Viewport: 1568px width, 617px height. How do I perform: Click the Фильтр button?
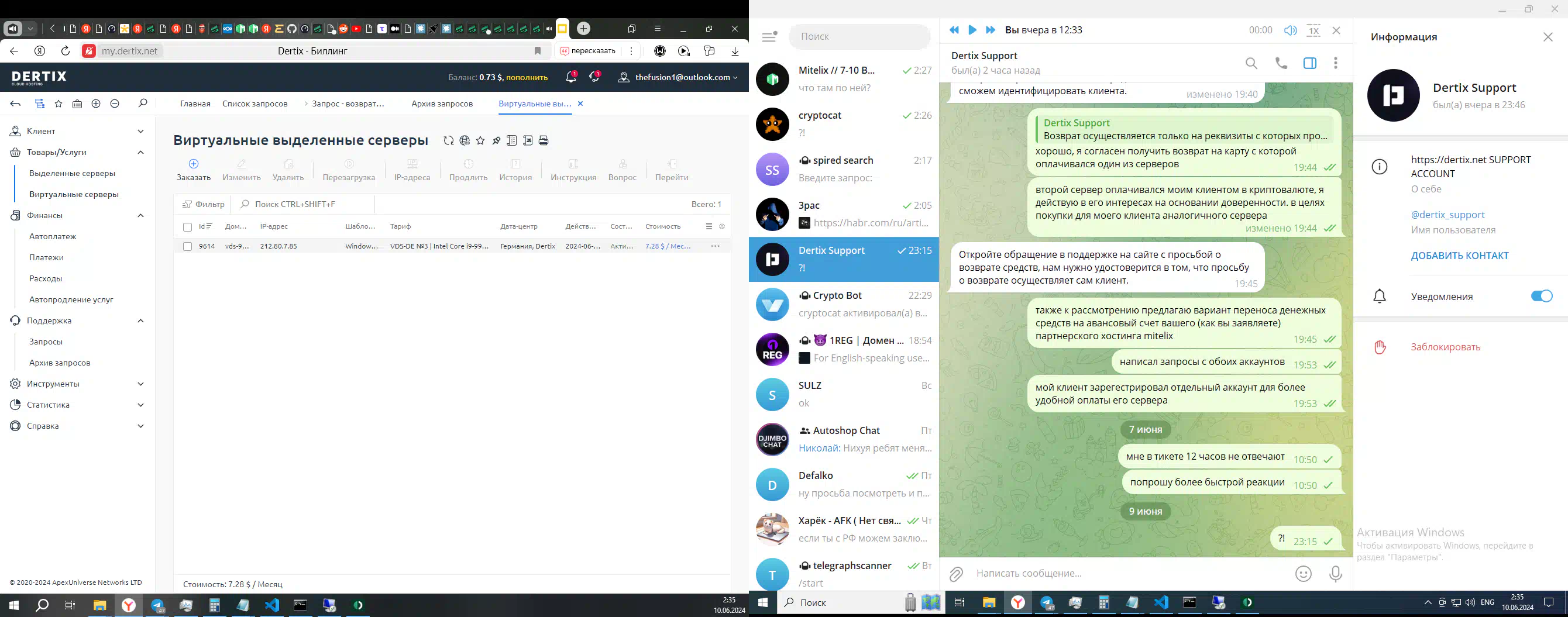(x=203, y=205)
